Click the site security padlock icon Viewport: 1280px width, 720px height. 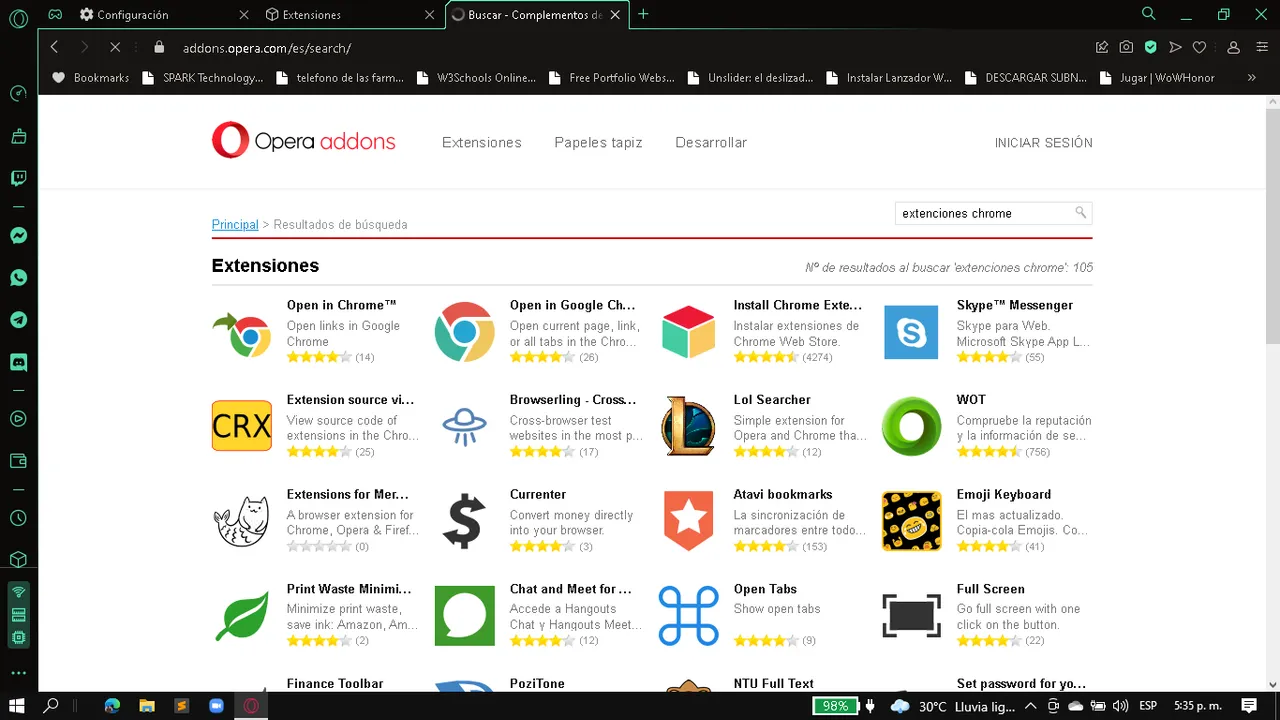tap(158, 47)
